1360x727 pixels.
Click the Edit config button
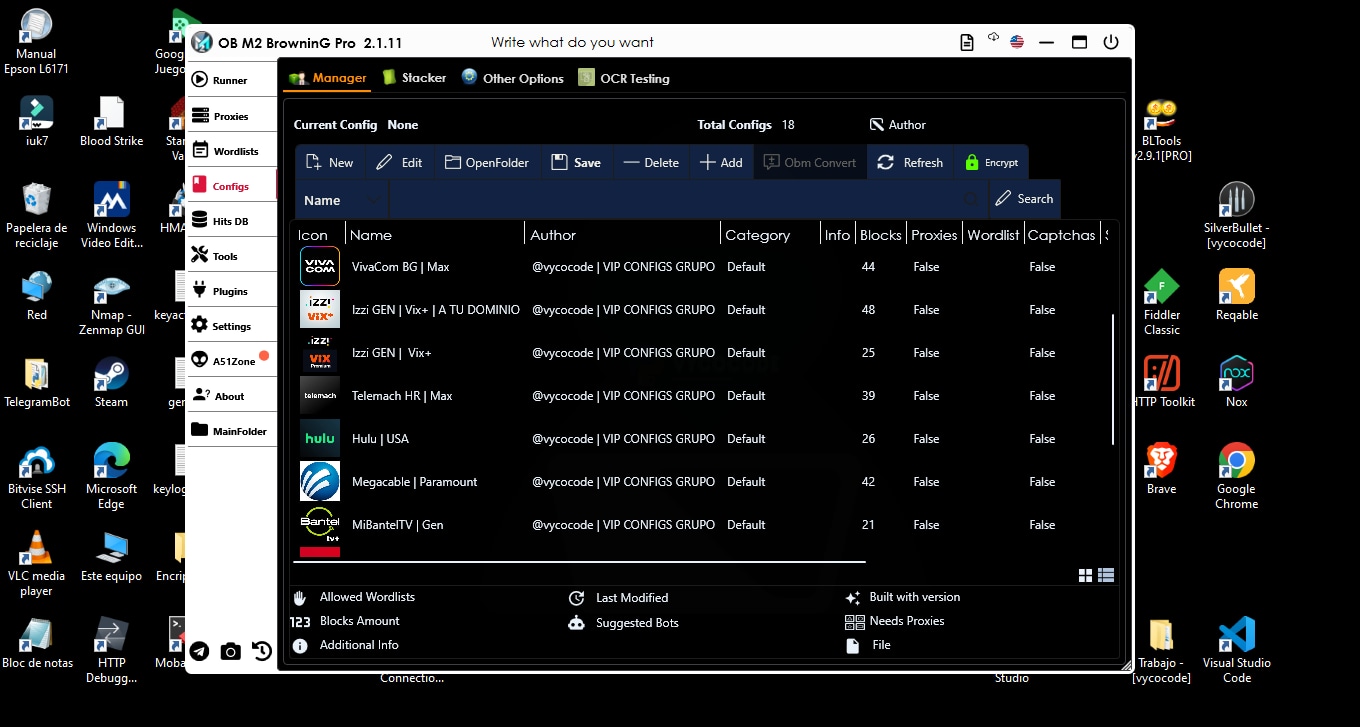[399, 162]
